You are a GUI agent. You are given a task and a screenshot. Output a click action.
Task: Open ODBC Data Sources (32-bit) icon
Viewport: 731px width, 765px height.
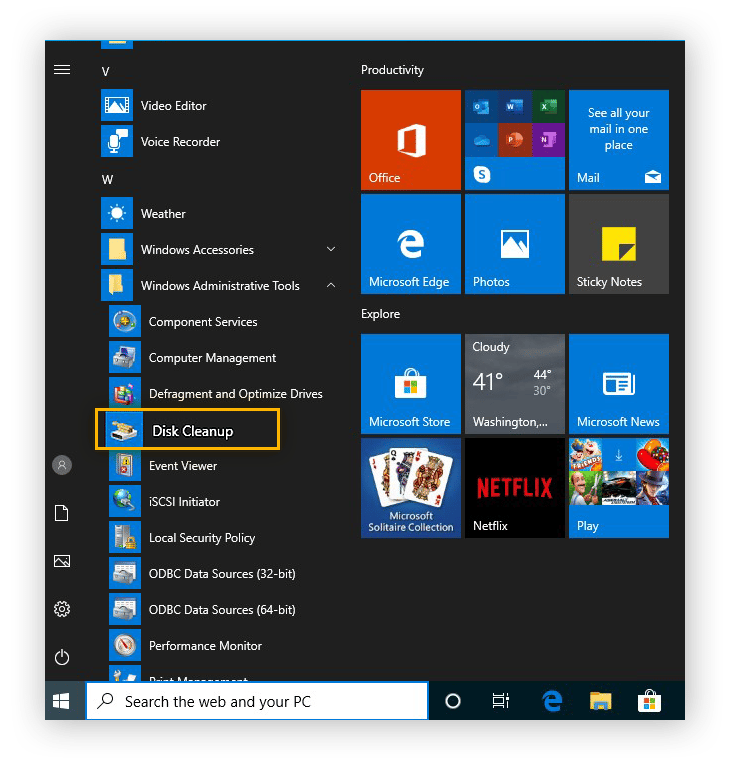coord(124,573)
